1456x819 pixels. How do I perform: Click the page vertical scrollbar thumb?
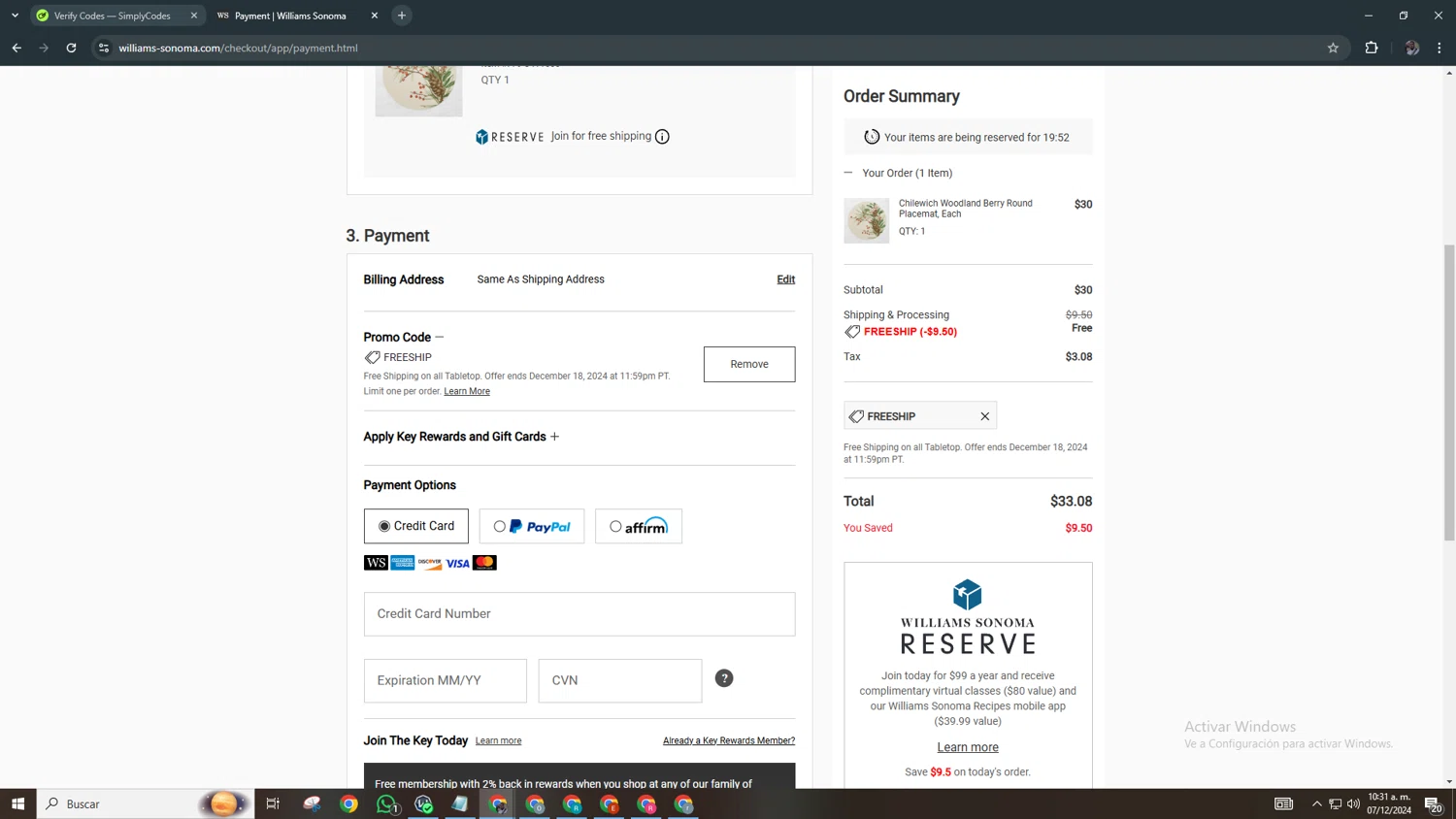click(x=1449, y=393)
